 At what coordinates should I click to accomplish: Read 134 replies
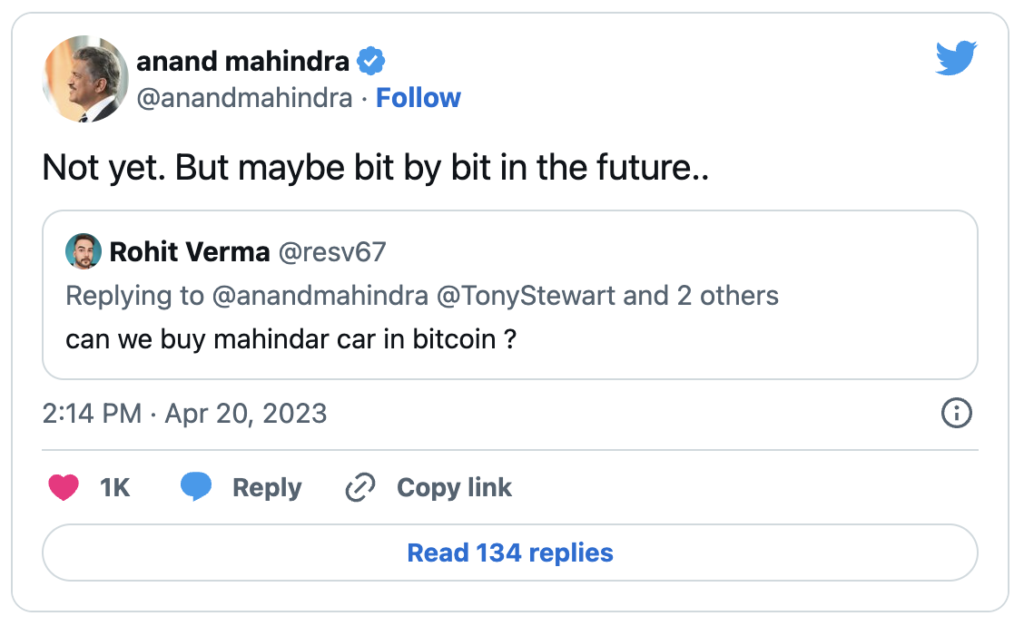point(510,553)
